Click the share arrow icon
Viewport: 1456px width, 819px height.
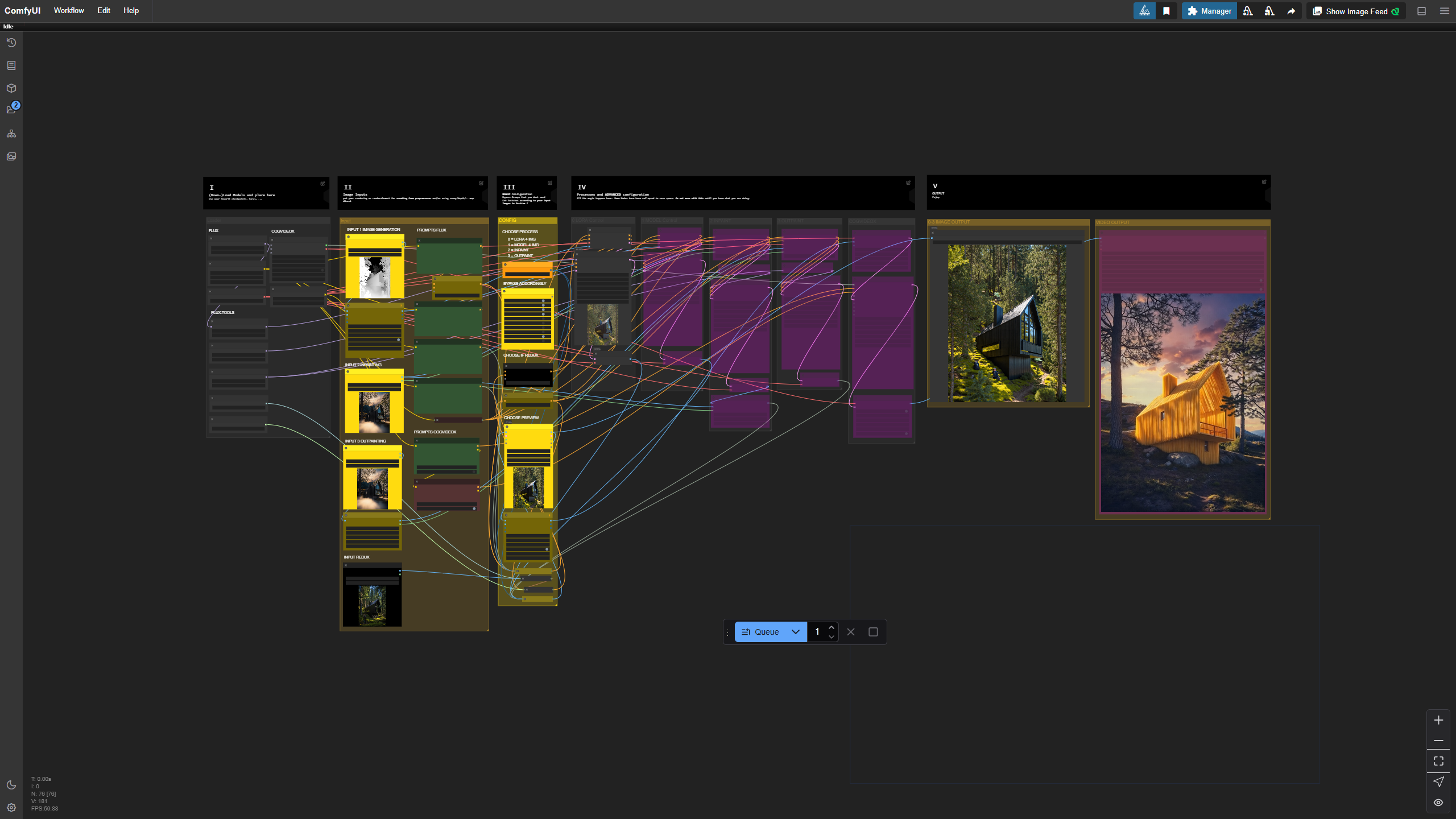click(x=1291, y=11)
